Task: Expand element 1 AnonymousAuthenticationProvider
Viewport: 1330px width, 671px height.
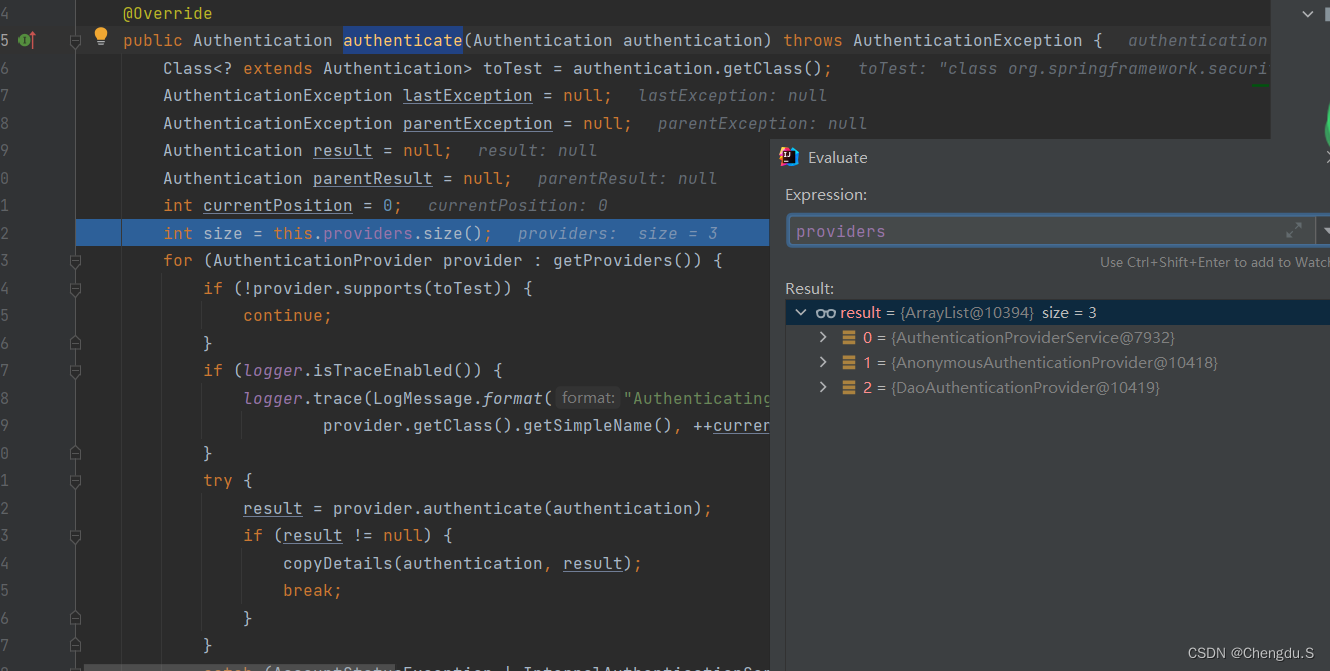Action: pyautogui.click(x=823, y=362)
